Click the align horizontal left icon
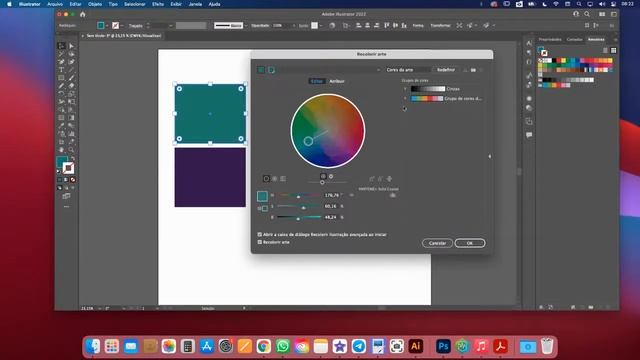This screenshot has height=360, width=640. [x=359, y=25]
